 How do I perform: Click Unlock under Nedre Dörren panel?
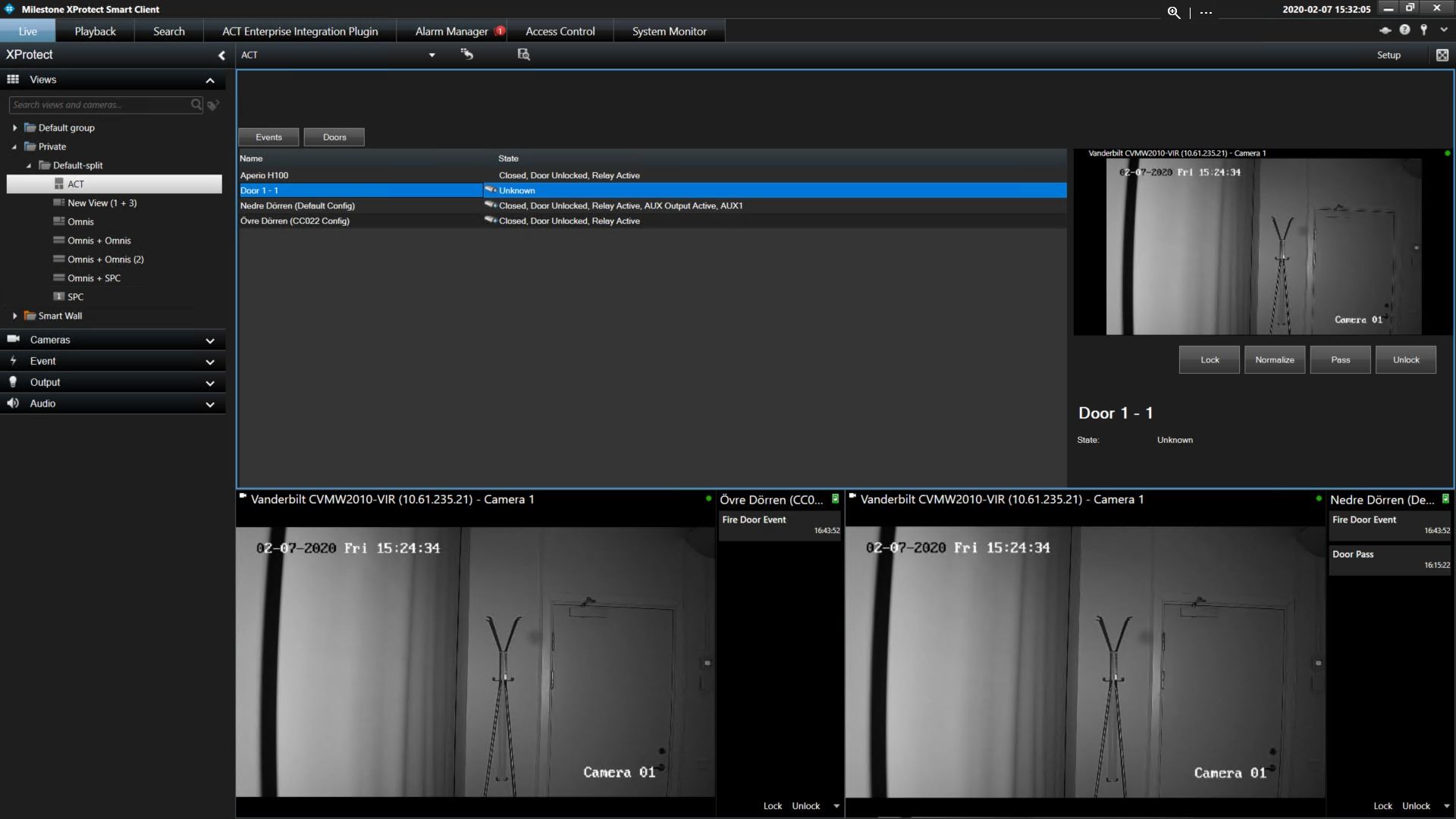coord(1416,806)
